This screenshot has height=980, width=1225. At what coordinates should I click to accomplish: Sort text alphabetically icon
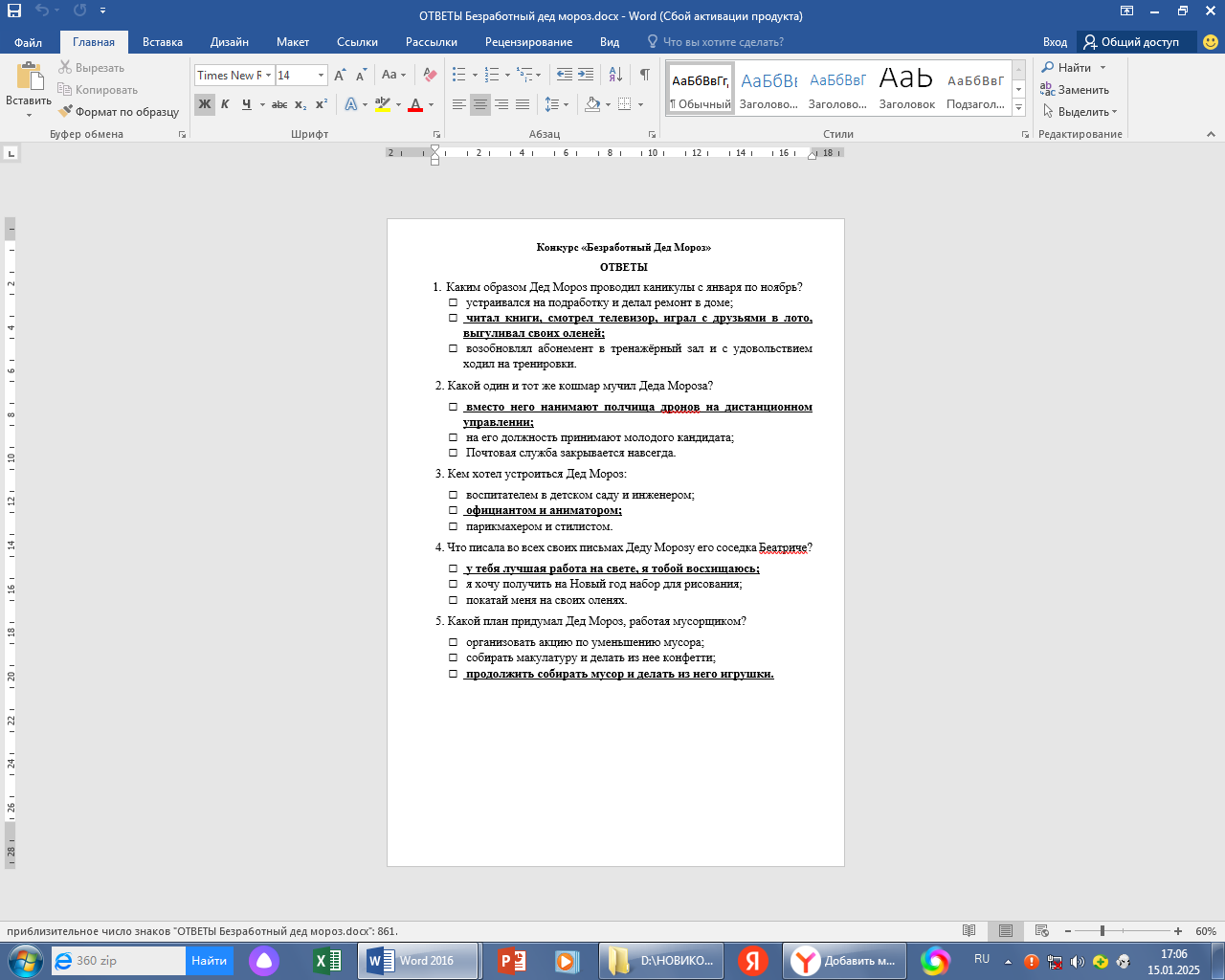(615, 75)
